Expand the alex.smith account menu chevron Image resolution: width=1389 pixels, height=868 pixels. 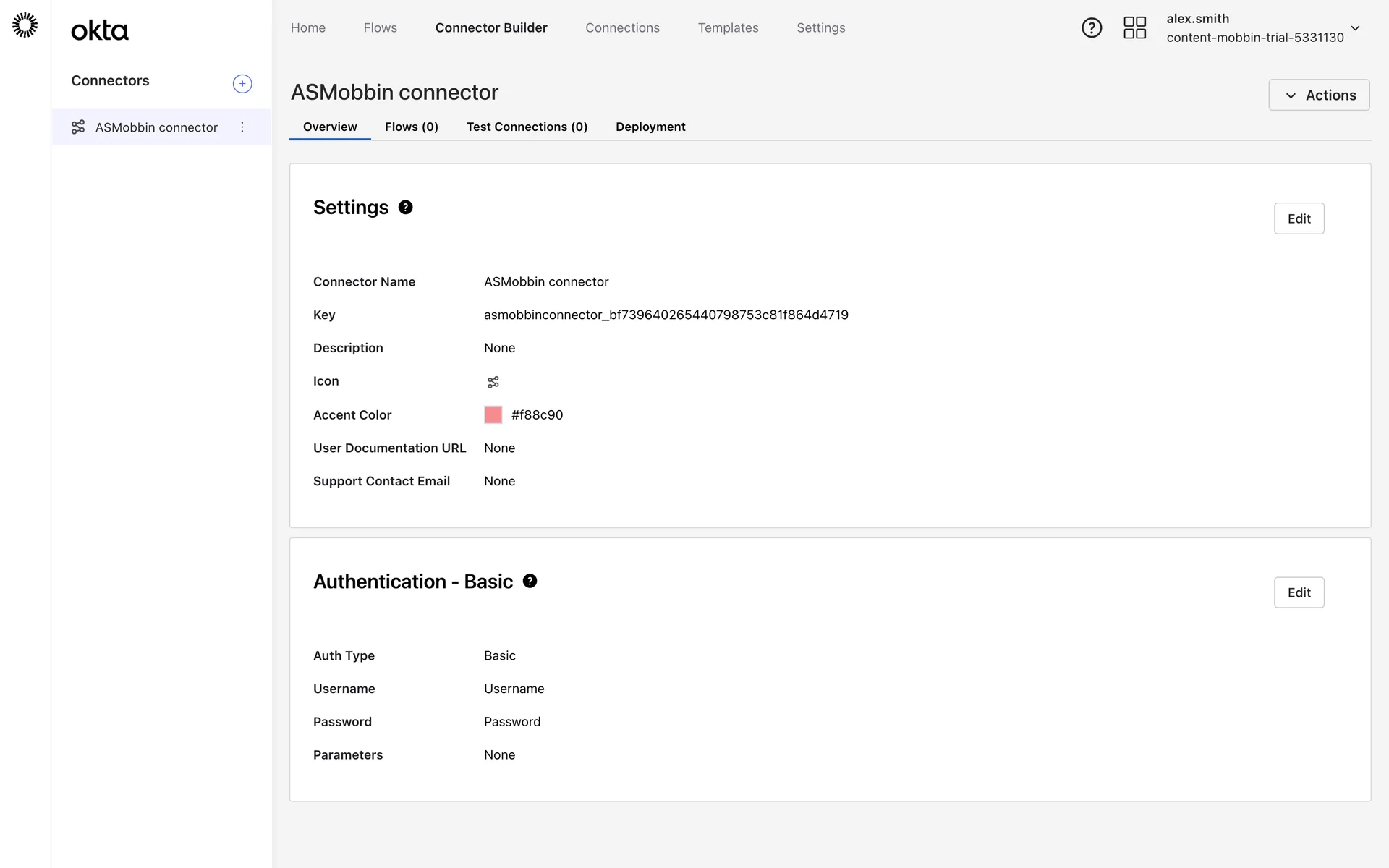coord(1355,28)
